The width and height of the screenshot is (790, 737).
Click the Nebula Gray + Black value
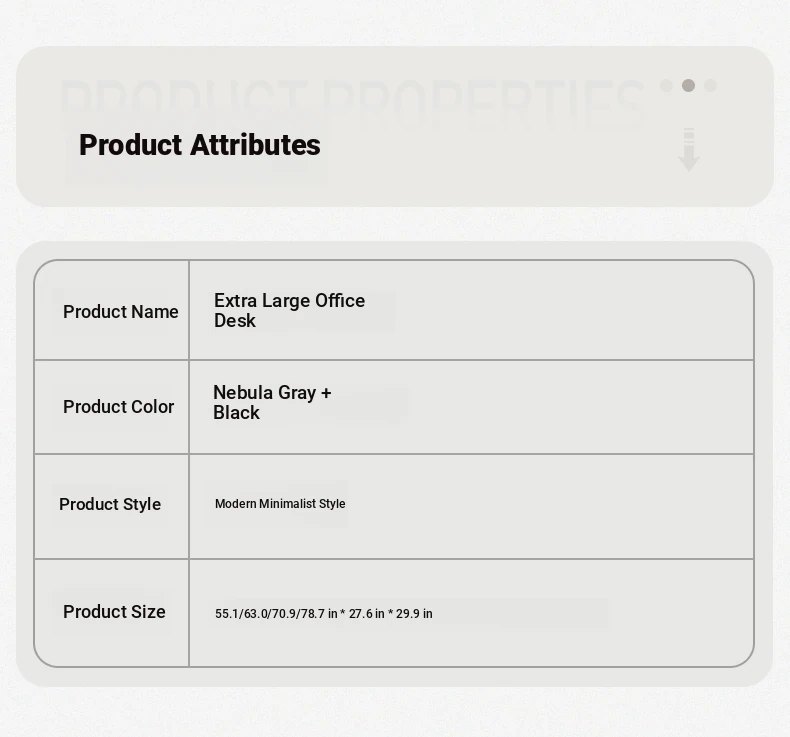coord(272,402)
